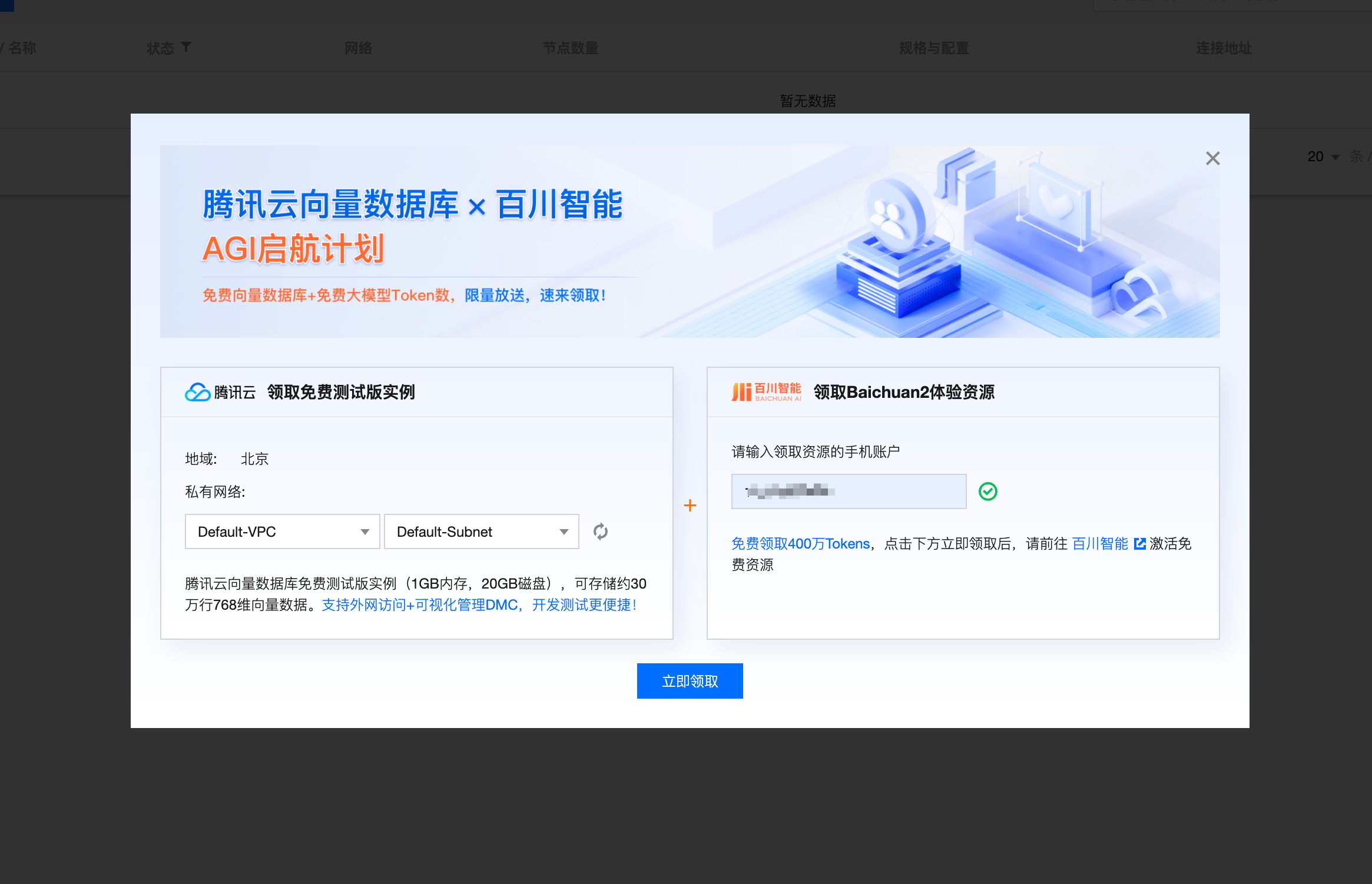Screen dimensions: 1372x884
Task: Open the Default-Subnet dropdown
Action: (x=481, y=531)
